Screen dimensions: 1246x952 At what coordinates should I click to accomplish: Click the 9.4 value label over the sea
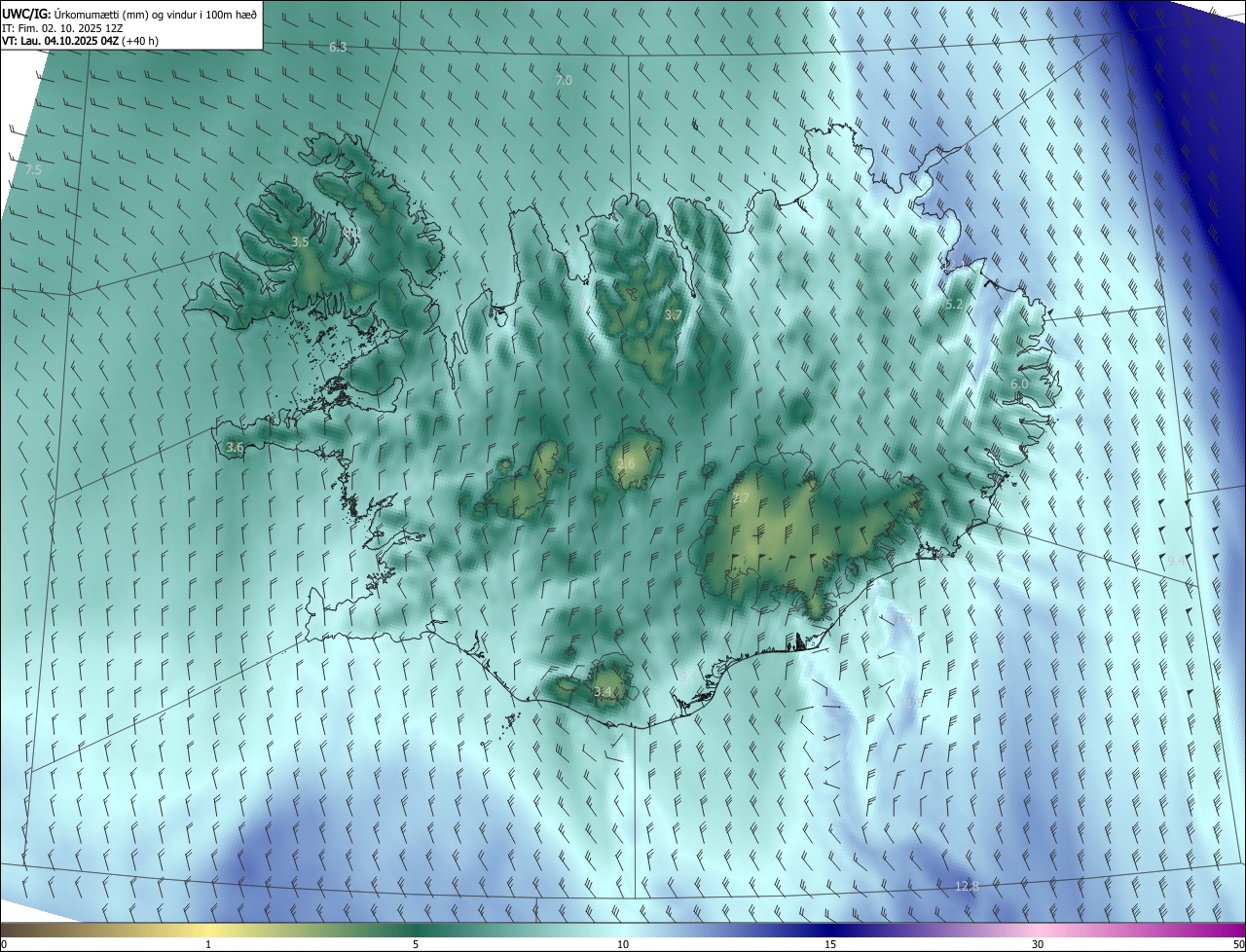coord(1177,562)
